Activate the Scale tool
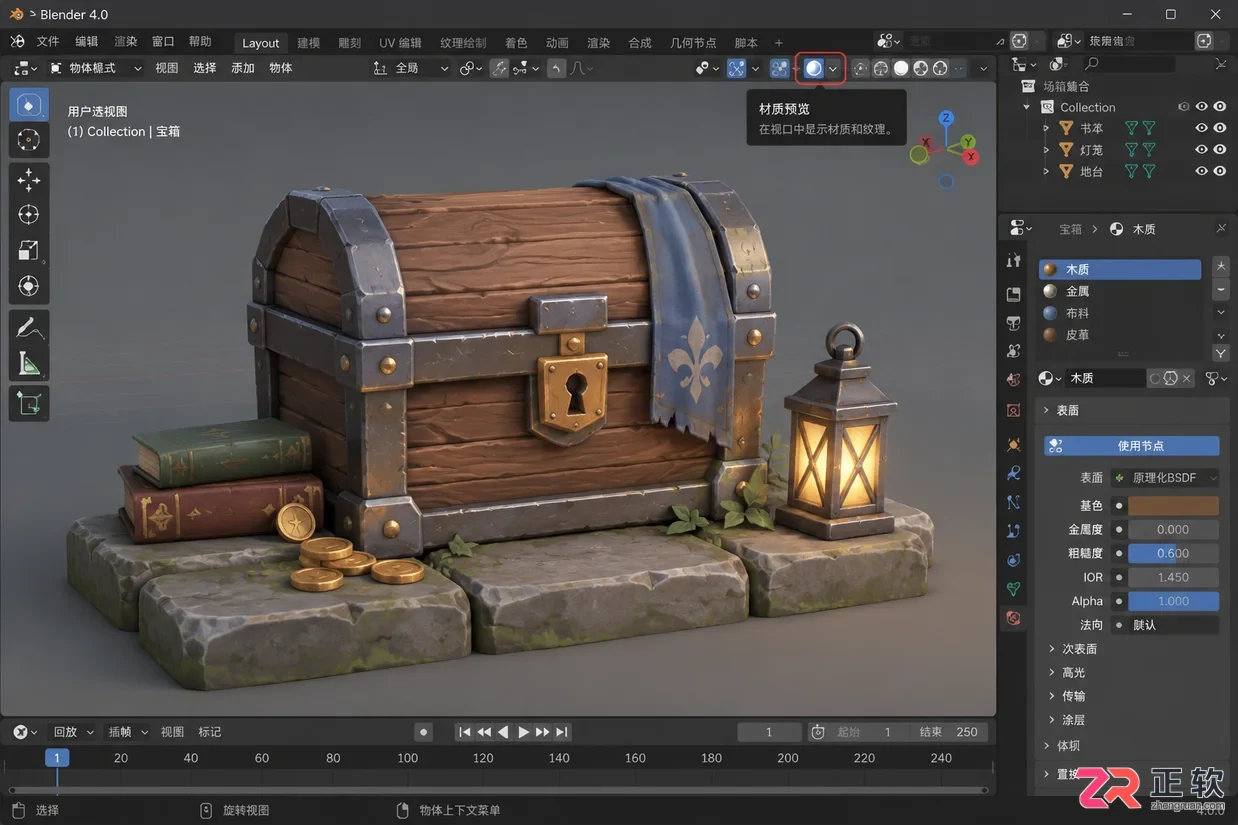This screenshot has height=825, width=1238. [x=29, y=250]
